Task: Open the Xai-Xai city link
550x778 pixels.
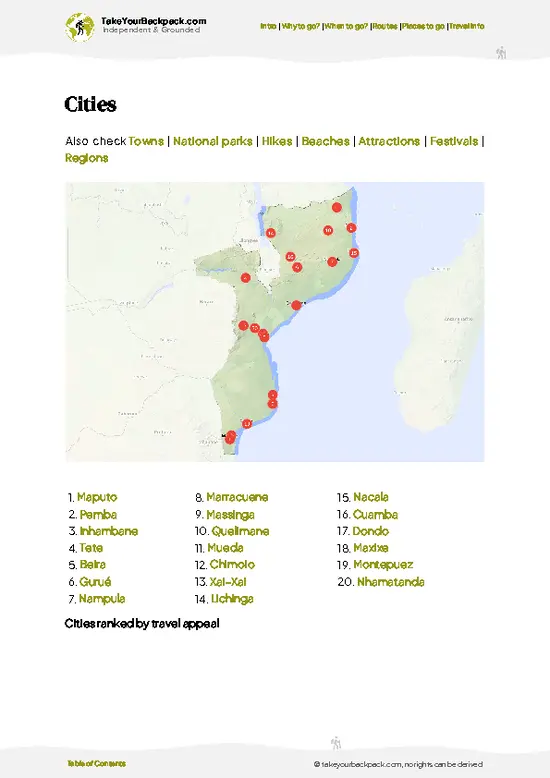Action: tap(228, 582)
